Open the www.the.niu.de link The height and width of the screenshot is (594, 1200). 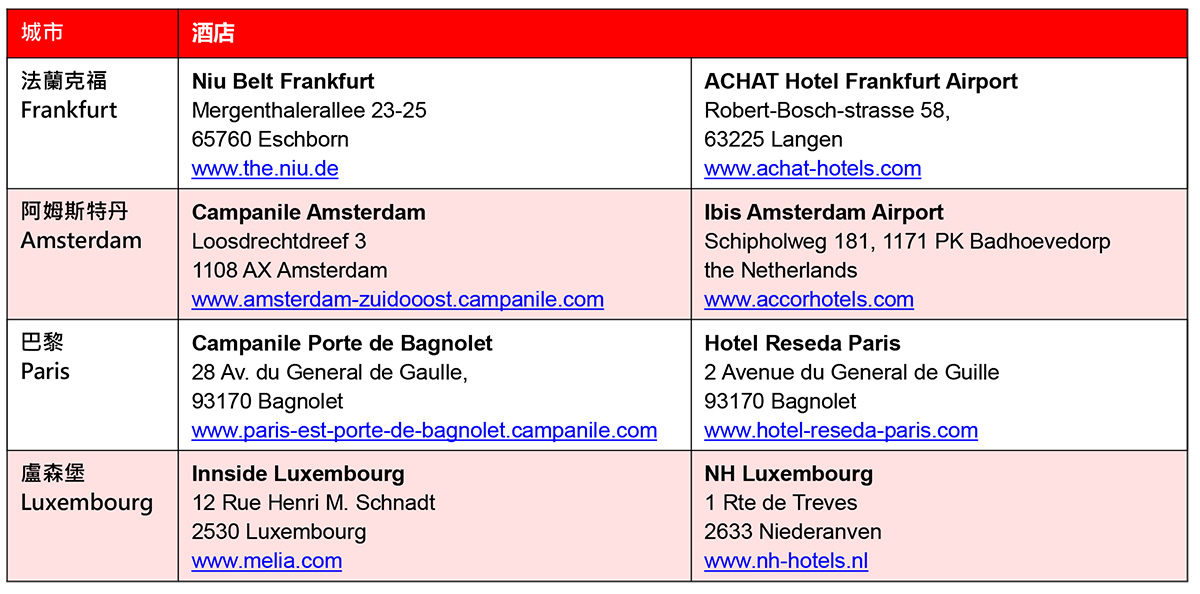pos(265,169)
